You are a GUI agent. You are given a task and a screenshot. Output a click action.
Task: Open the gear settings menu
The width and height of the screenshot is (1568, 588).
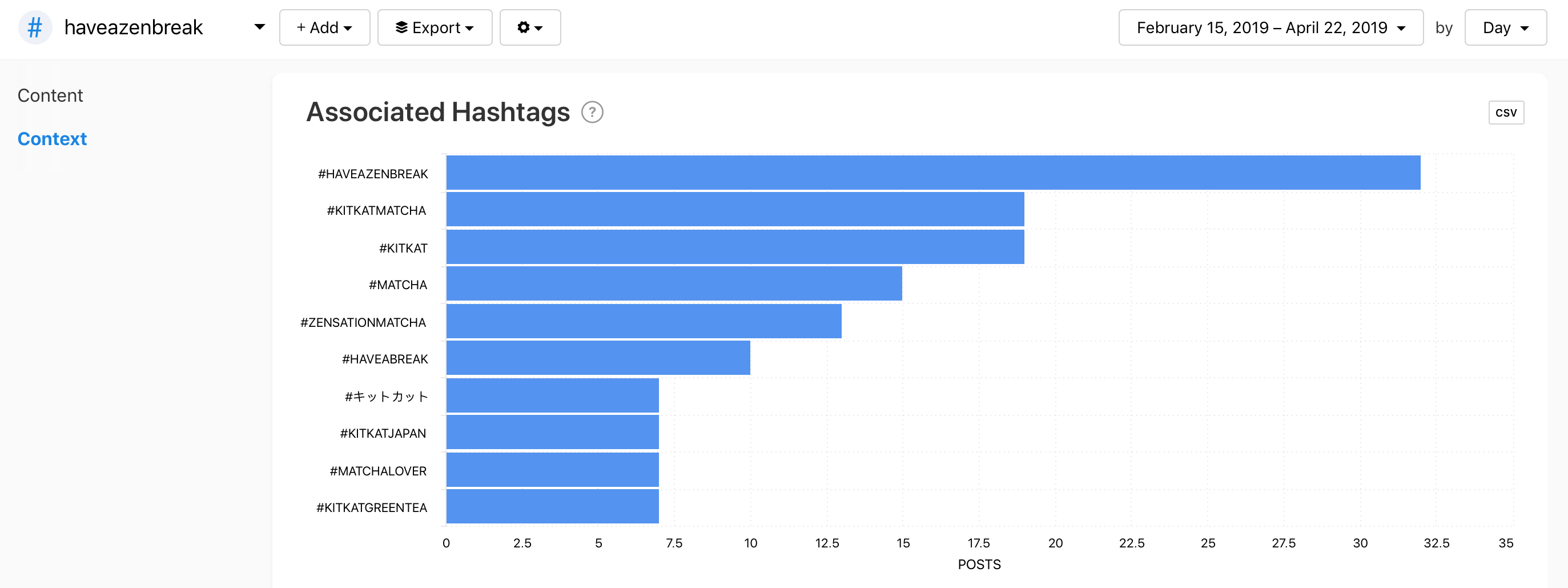[x=529, y=27]
